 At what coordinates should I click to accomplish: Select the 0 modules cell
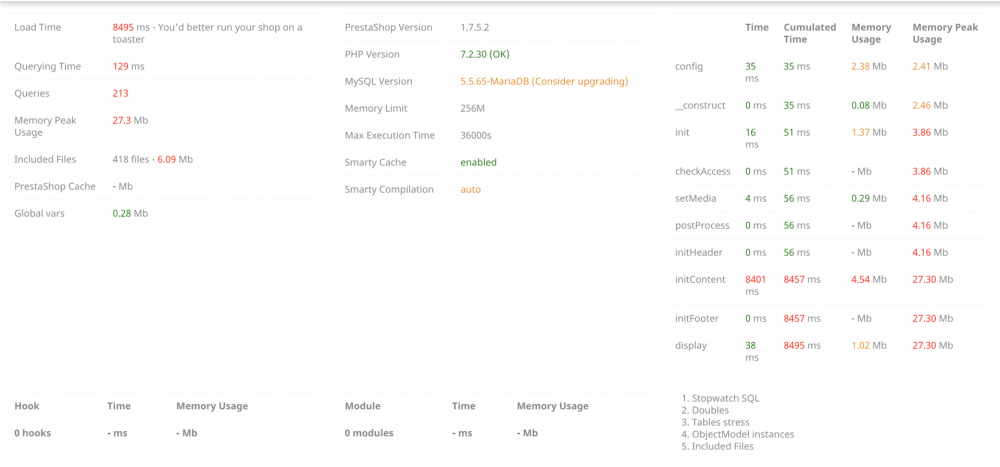[369, 433]
